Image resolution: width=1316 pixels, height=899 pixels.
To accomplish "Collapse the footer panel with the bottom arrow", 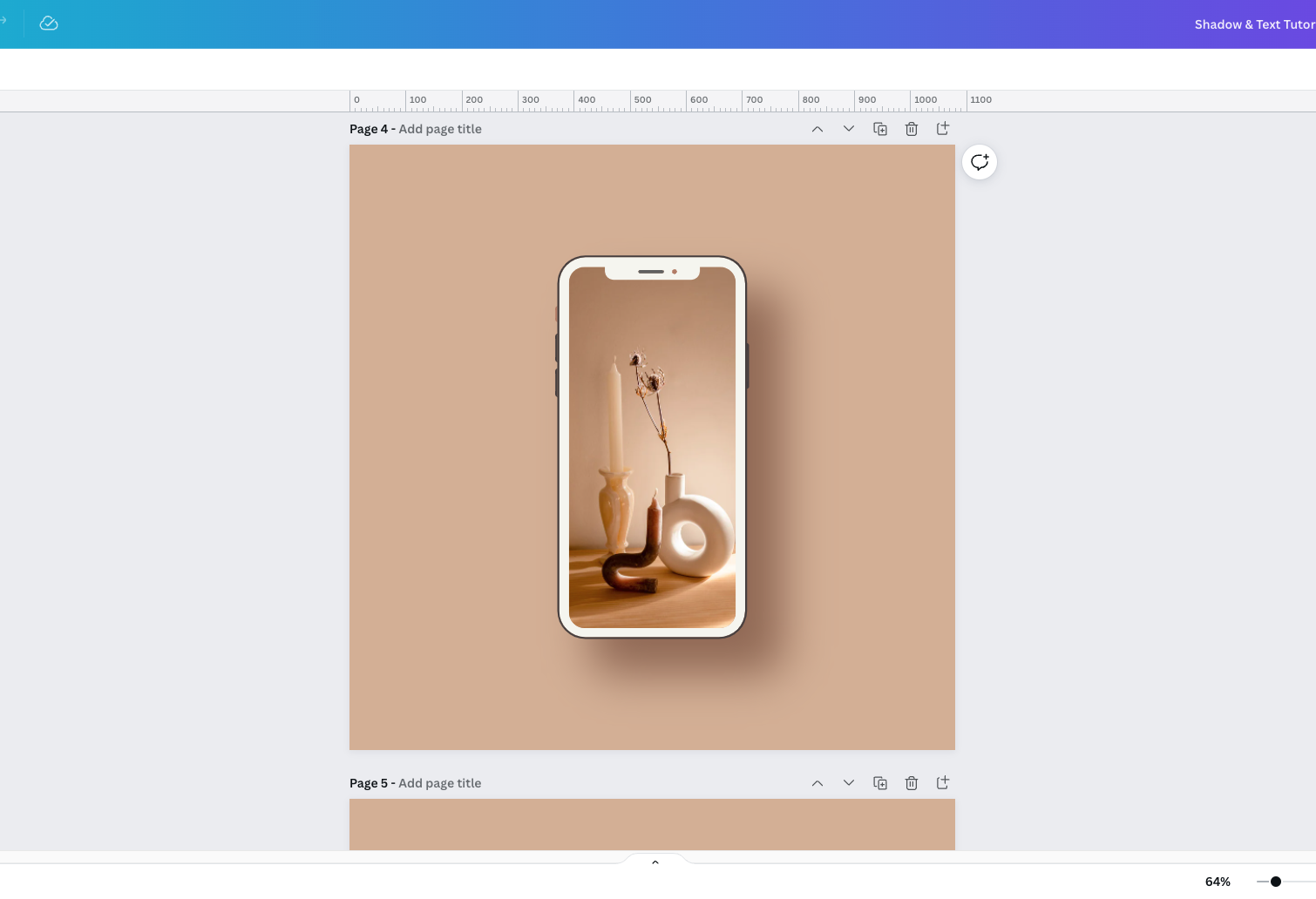I will [x=655, y=862].
